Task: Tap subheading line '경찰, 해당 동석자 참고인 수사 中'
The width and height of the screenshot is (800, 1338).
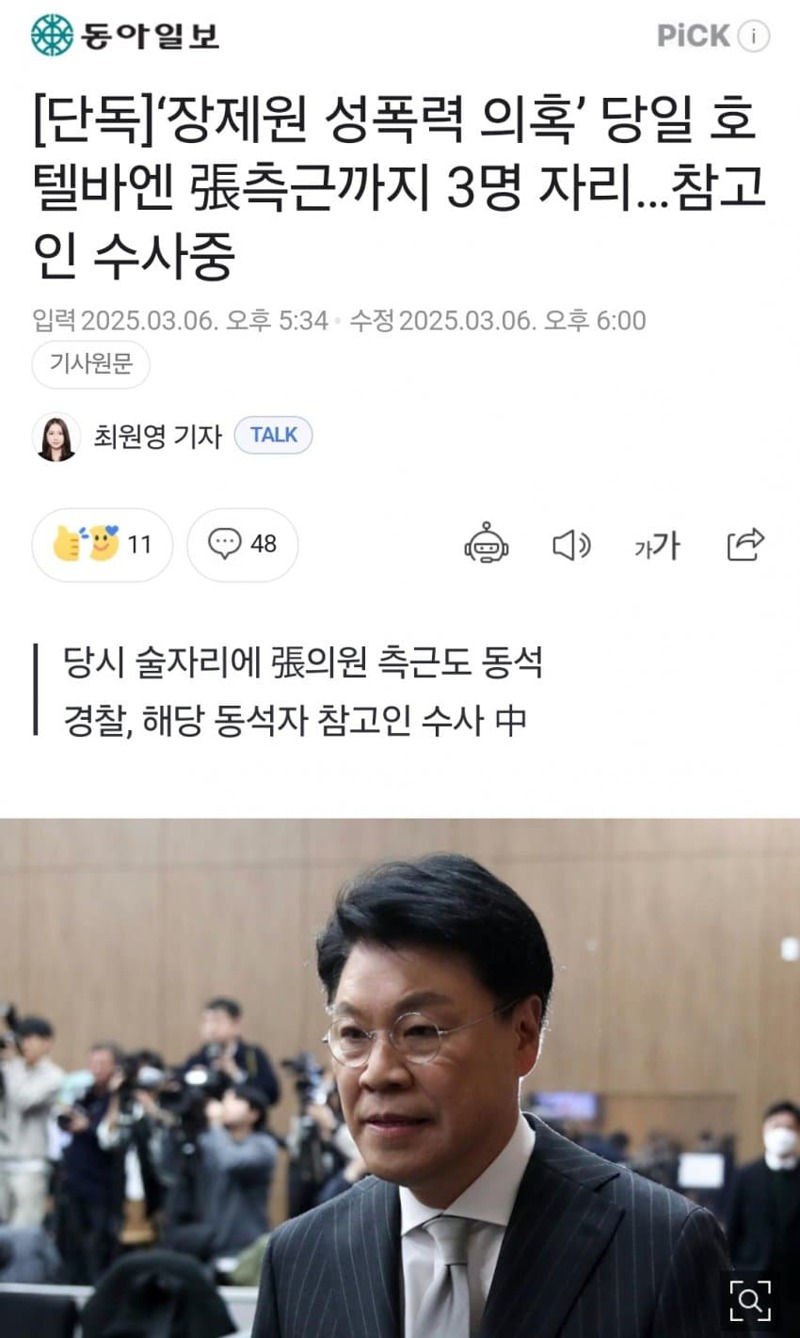Action: (x=294, y=720)
